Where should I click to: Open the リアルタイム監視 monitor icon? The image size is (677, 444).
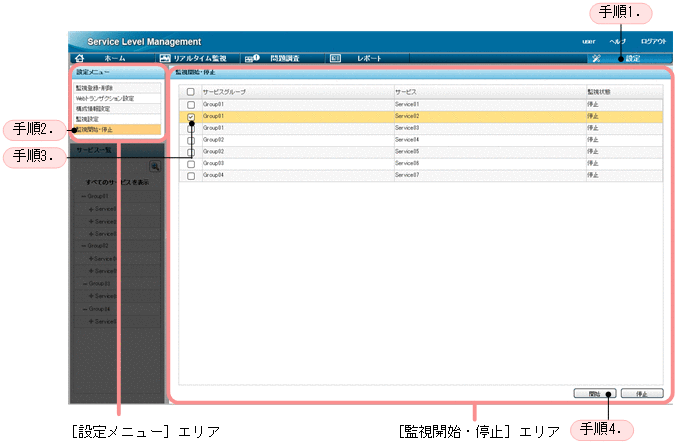point(165,58)
